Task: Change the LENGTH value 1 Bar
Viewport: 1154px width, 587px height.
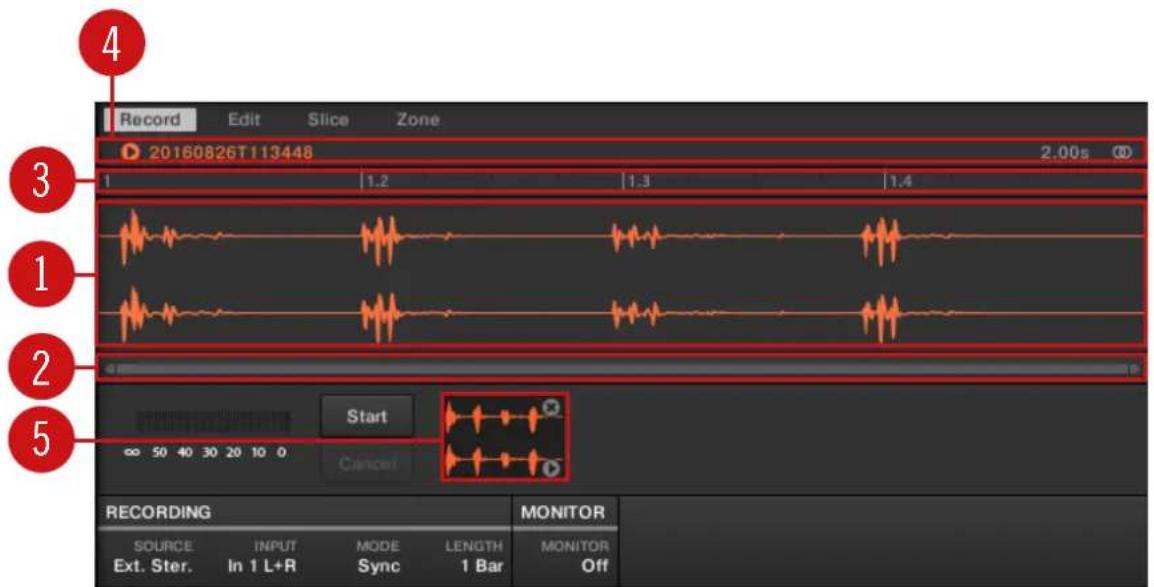Action: pos(482,566)
